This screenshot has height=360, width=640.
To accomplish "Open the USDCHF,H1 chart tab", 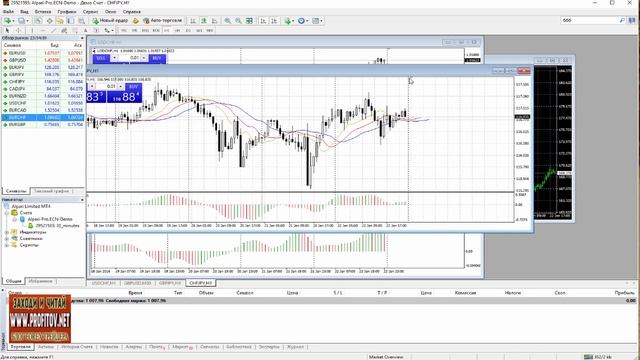I will click(x=104, y=283).
